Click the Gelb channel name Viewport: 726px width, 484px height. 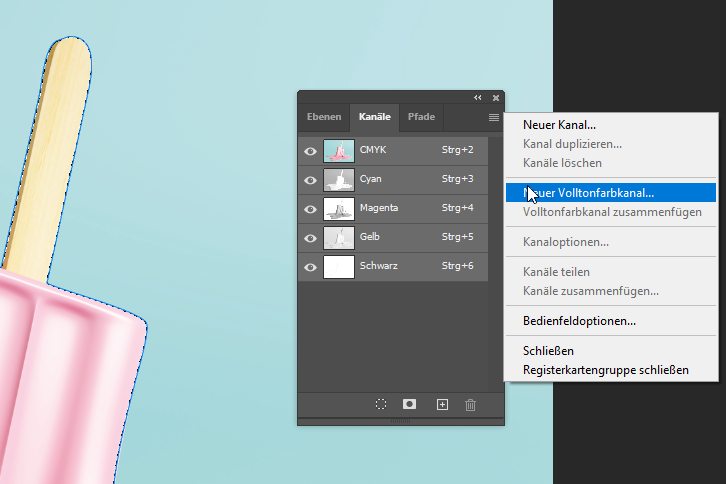click(369, 237)
